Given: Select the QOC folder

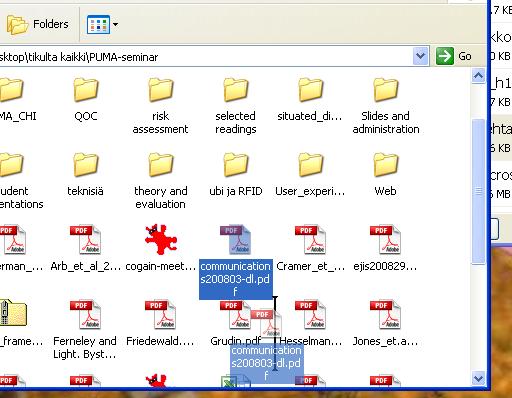Looking at the screenshot, I should (x=86, y=100).
